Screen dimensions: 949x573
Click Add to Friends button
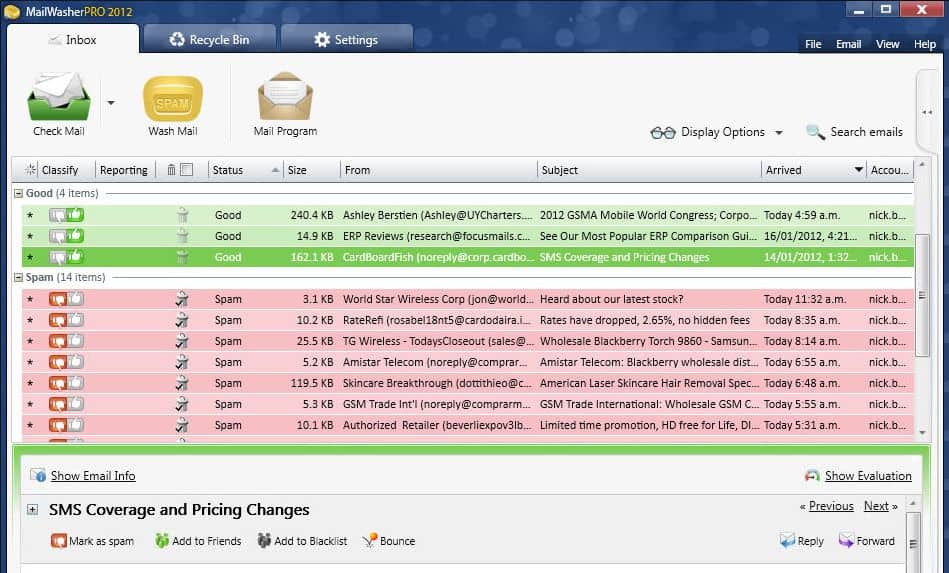pos(198,541)
